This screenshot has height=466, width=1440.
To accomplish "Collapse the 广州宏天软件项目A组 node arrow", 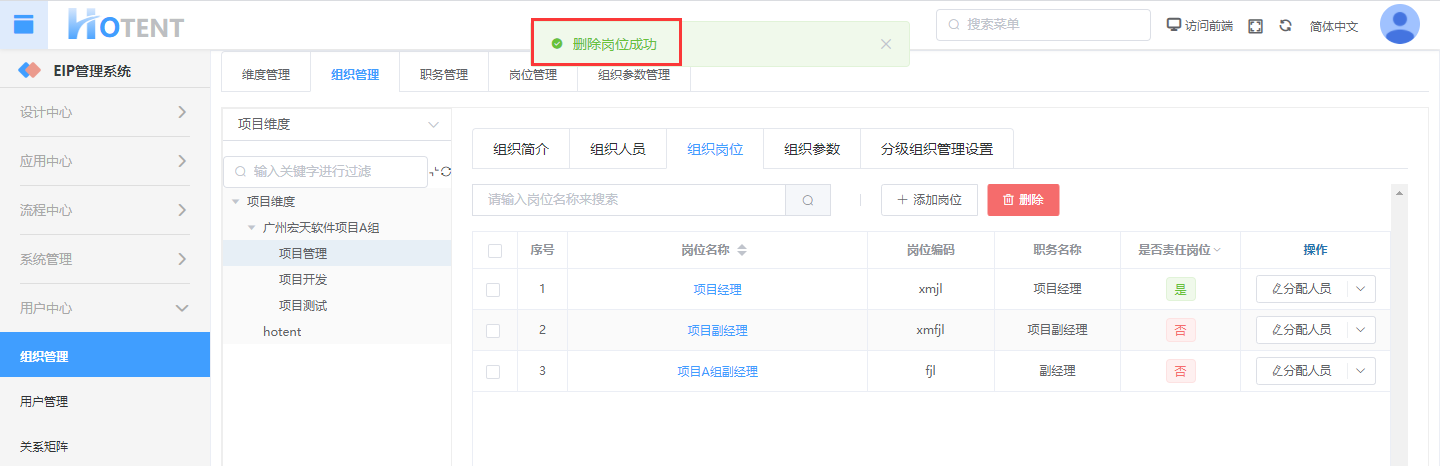I will (x=251, y=227).
